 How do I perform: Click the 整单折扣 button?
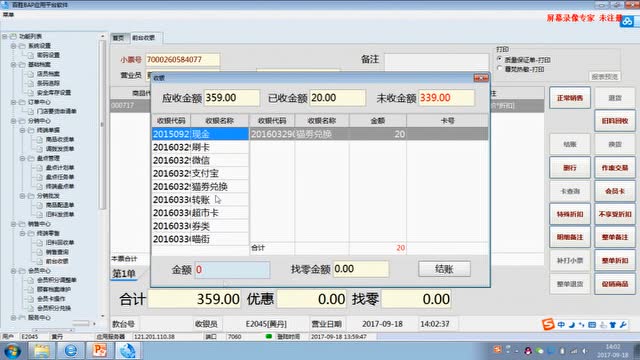pos(615,260)
